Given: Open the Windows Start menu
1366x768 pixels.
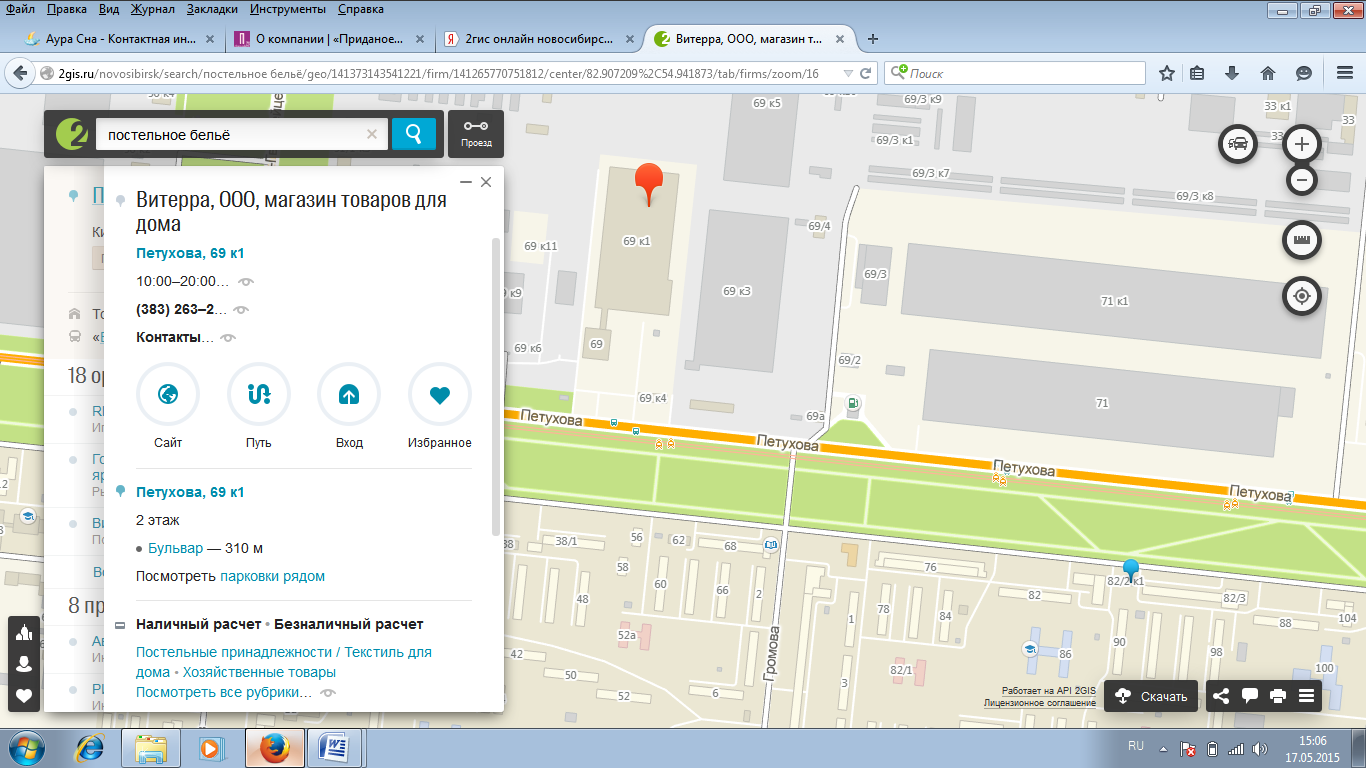Looking at the screenshot, I should (x=26, y=748).
